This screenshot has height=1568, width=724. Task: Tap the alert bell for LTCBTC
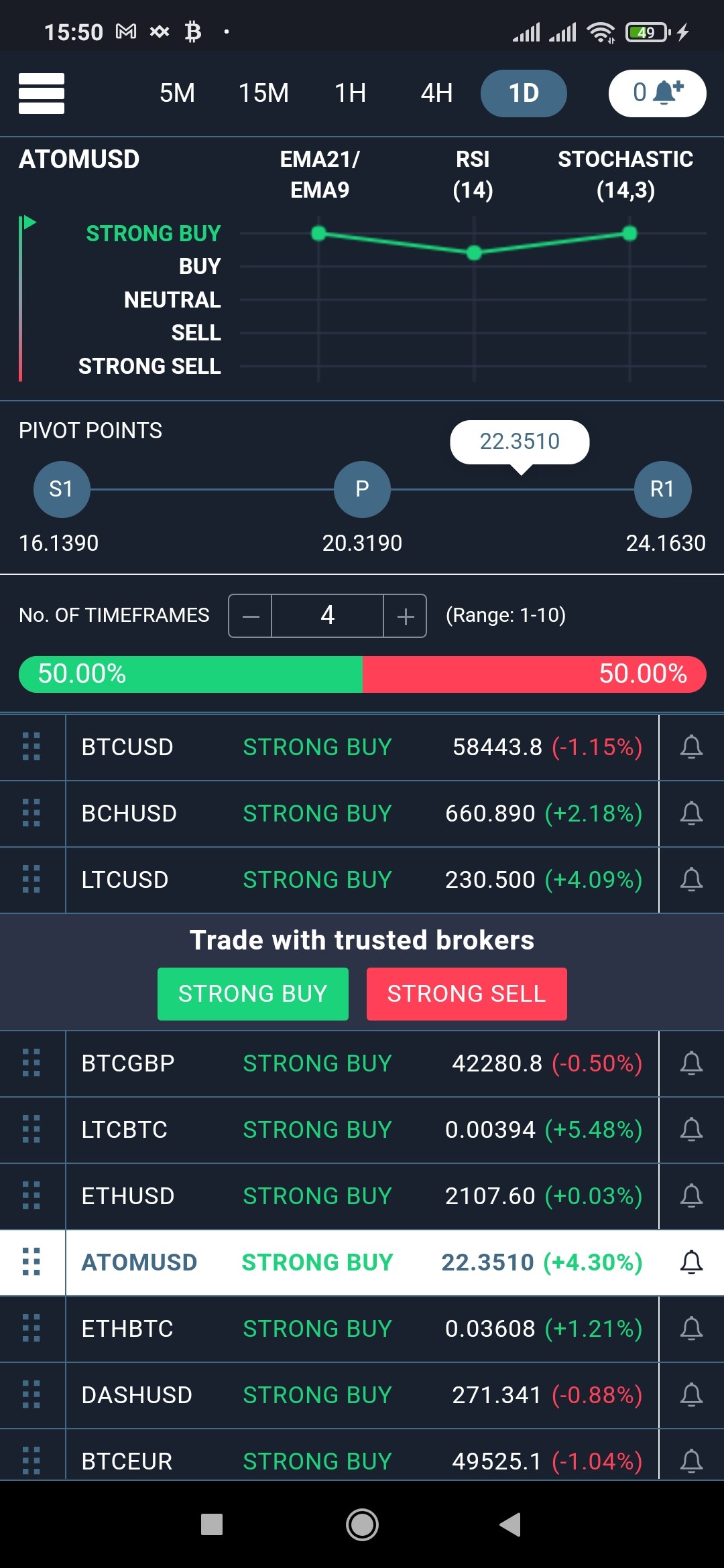point(691,1129)
